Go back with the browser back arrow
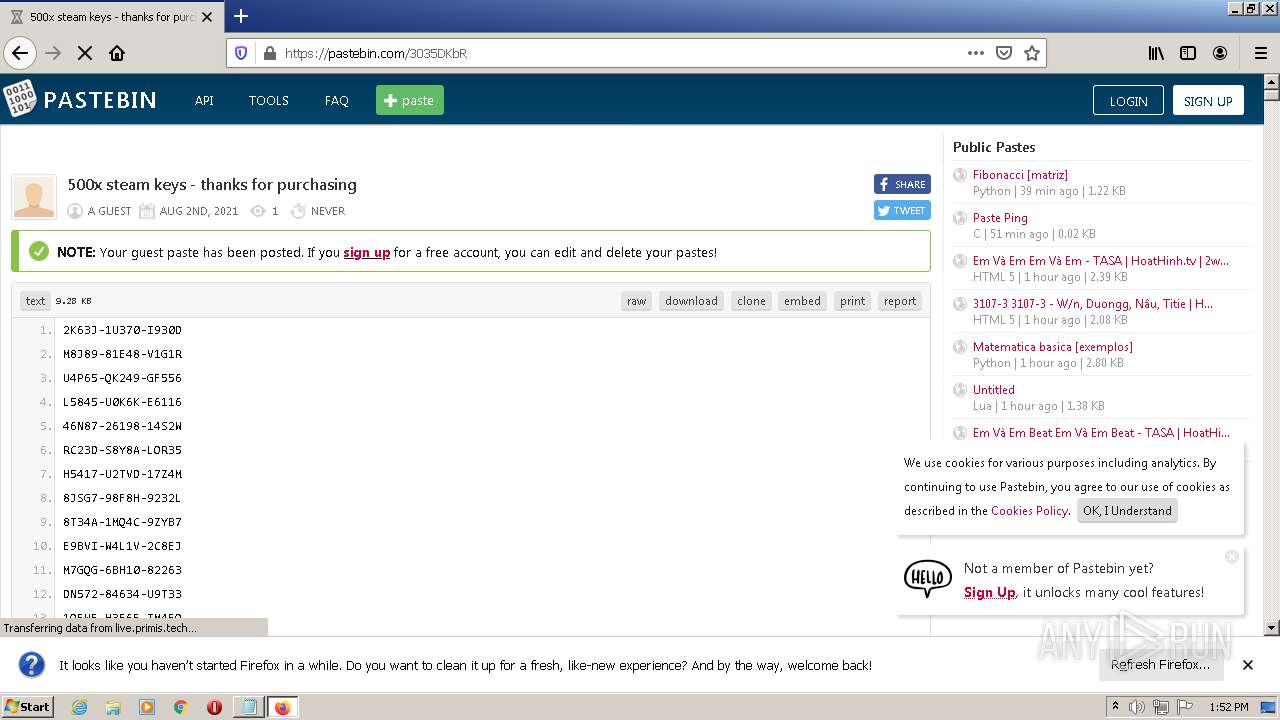Viewport: 1280px width, 720px height. click(x=20, y=53)
